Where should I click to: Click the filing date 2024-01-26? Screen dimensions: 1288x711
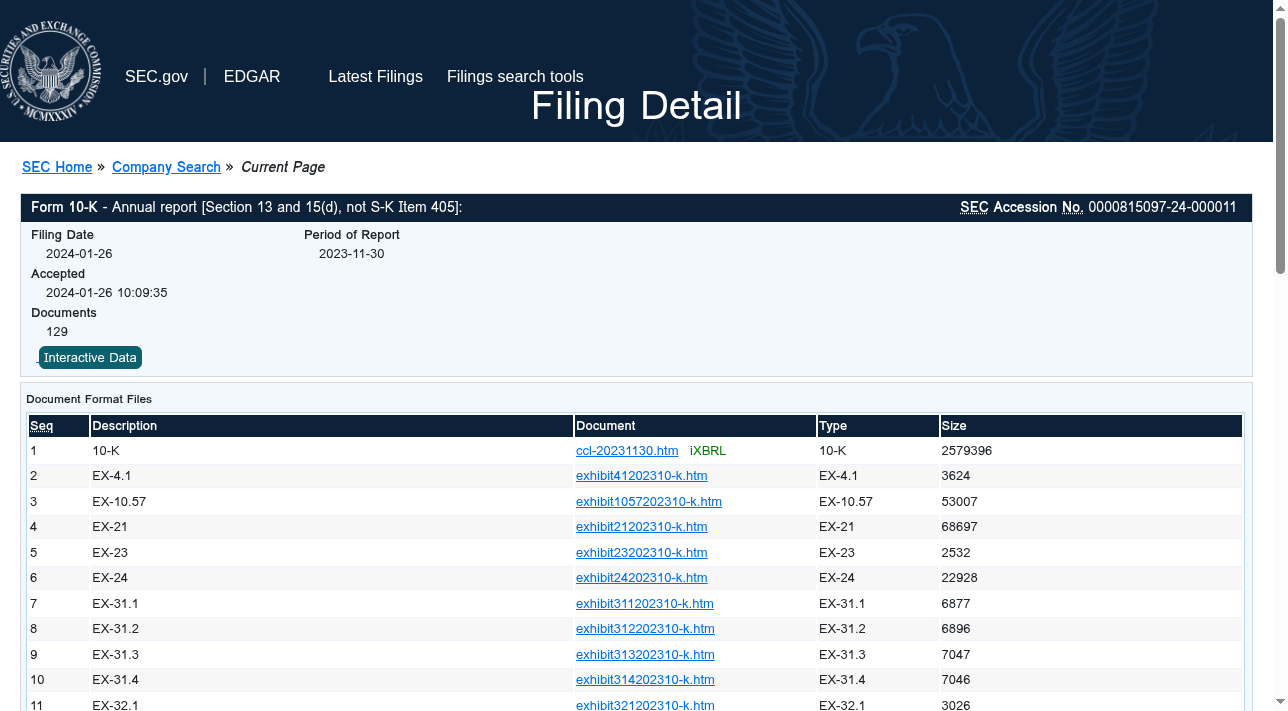pyautogui.click(x=79, y=254)
